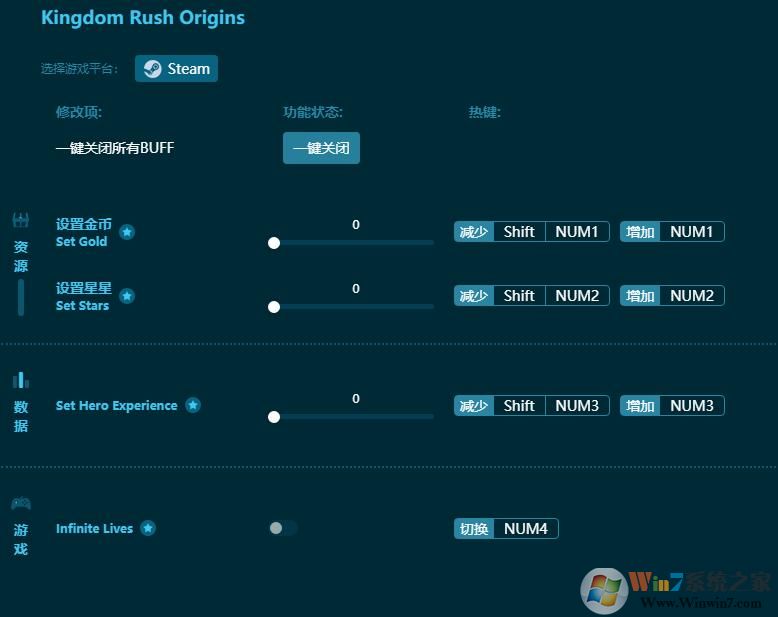Click 增加 hotkey label for Hero Experience
The image size is (778, 617).
(640, 406)
